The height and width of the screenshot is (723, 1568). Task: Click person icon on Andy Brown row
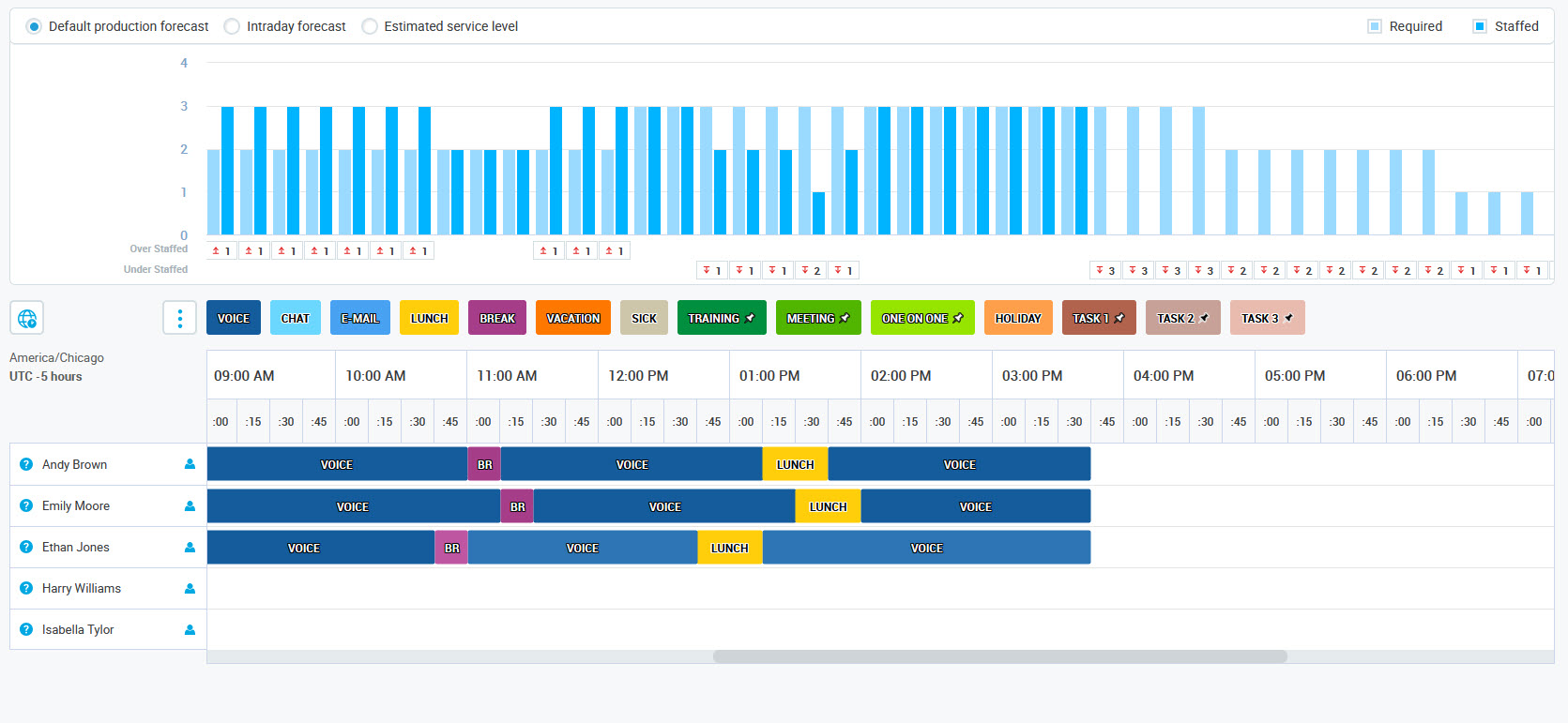(x=190, y=464)
